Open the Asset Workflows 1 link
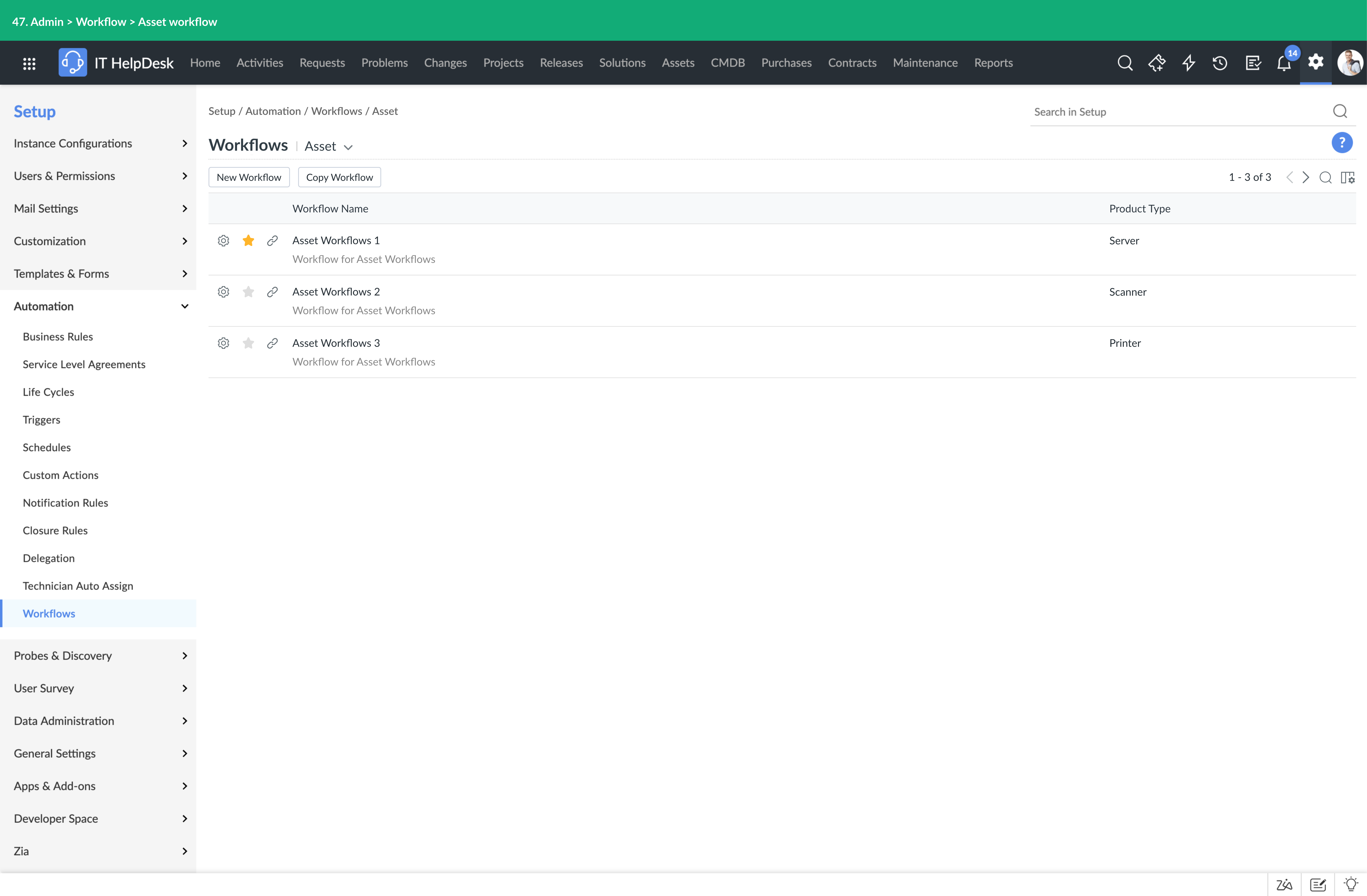Image resolution: width=1367 pixels, height=896 pixels. [x=336, y=241]
